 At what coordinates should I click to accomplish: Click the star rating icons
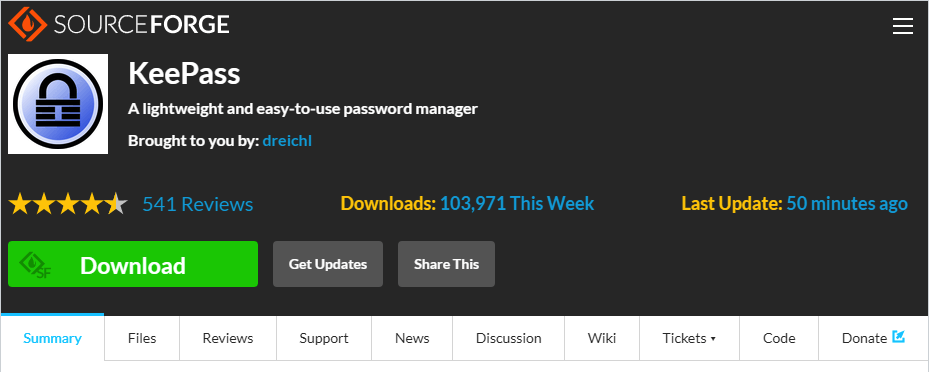(x=68, y=204)
